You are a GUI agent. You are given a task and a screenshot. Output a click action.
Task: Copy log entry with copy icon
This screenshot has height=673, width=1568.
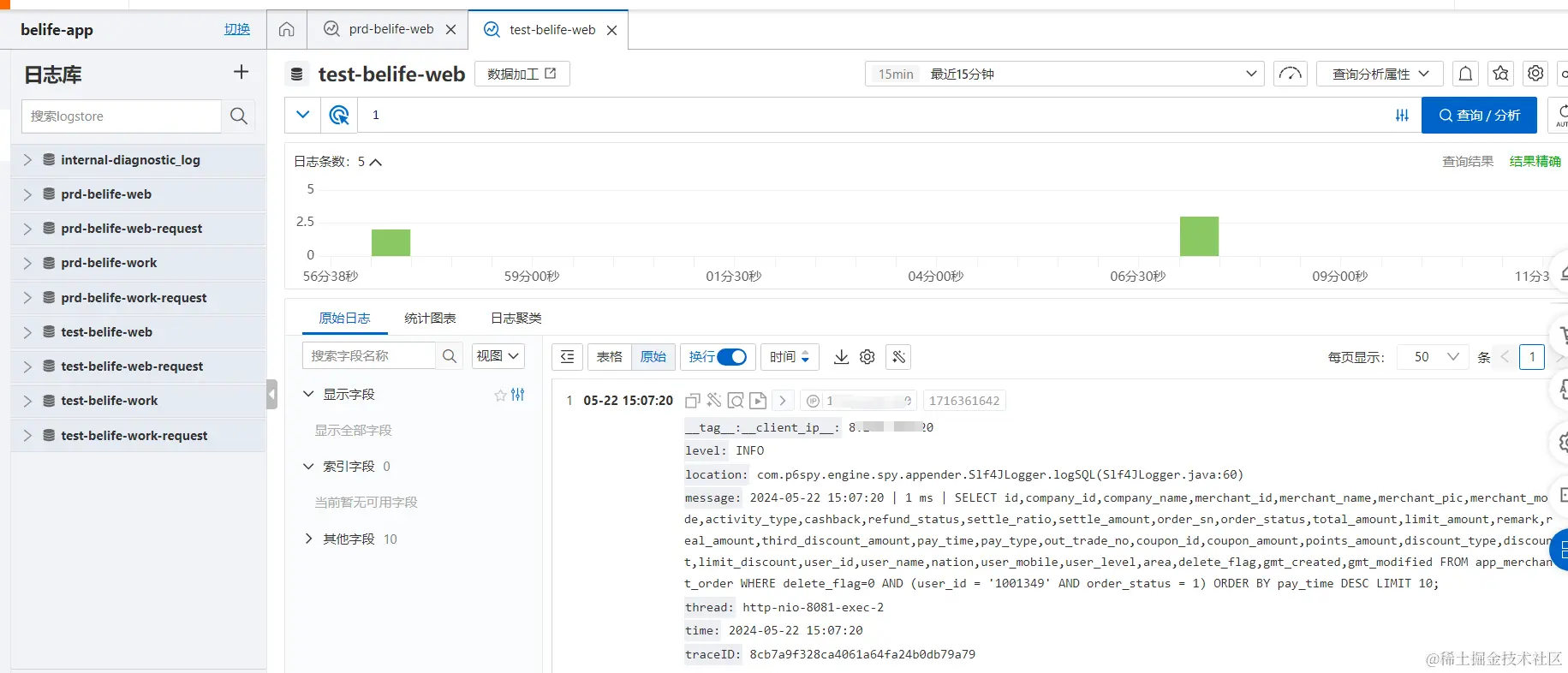[693, 401]
